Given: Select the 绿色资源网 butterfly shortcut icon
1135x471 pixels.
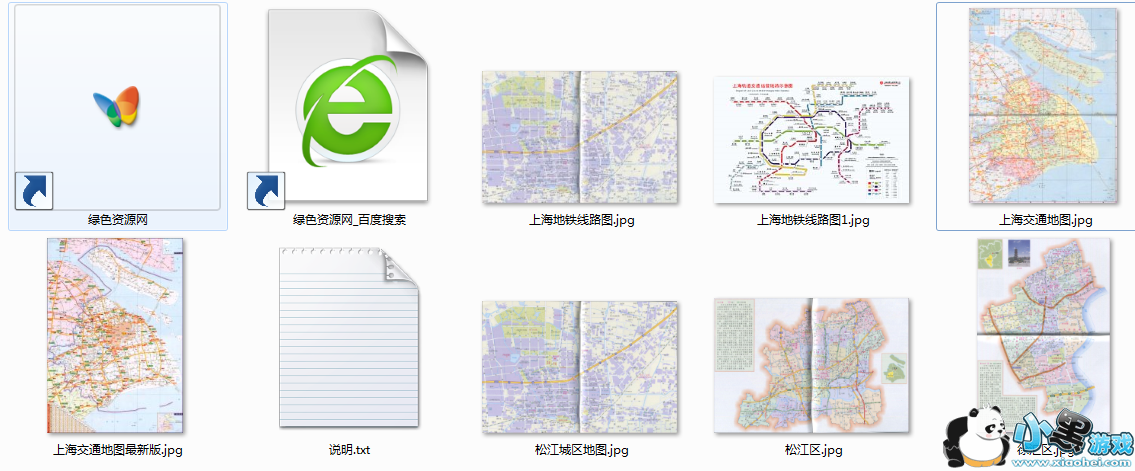Looking at the screenshot, I should [x=117, y=108].
